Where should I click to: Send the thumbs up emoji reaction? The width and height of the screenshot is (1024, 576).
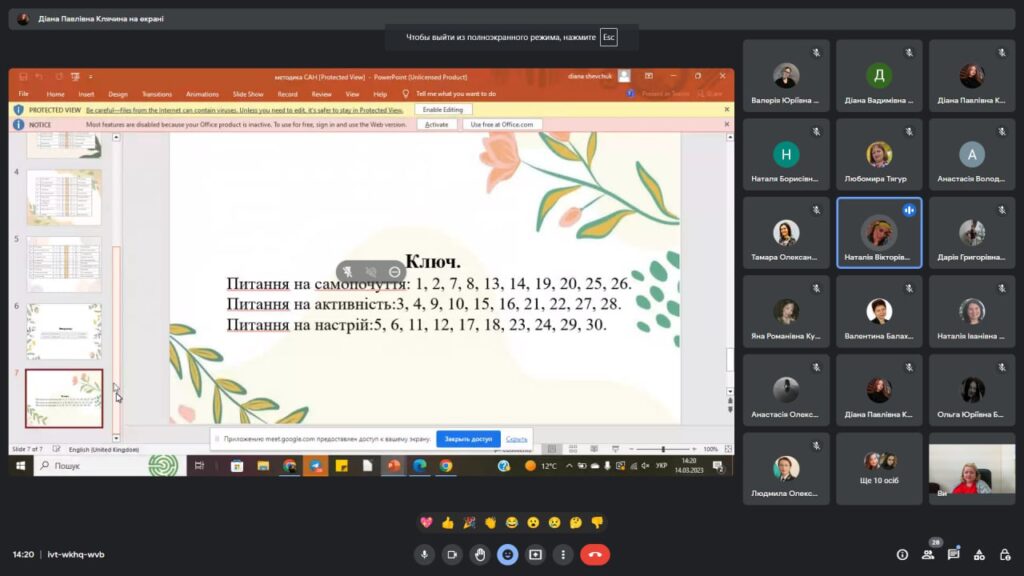pyautogui.click(x=447, y=522)
